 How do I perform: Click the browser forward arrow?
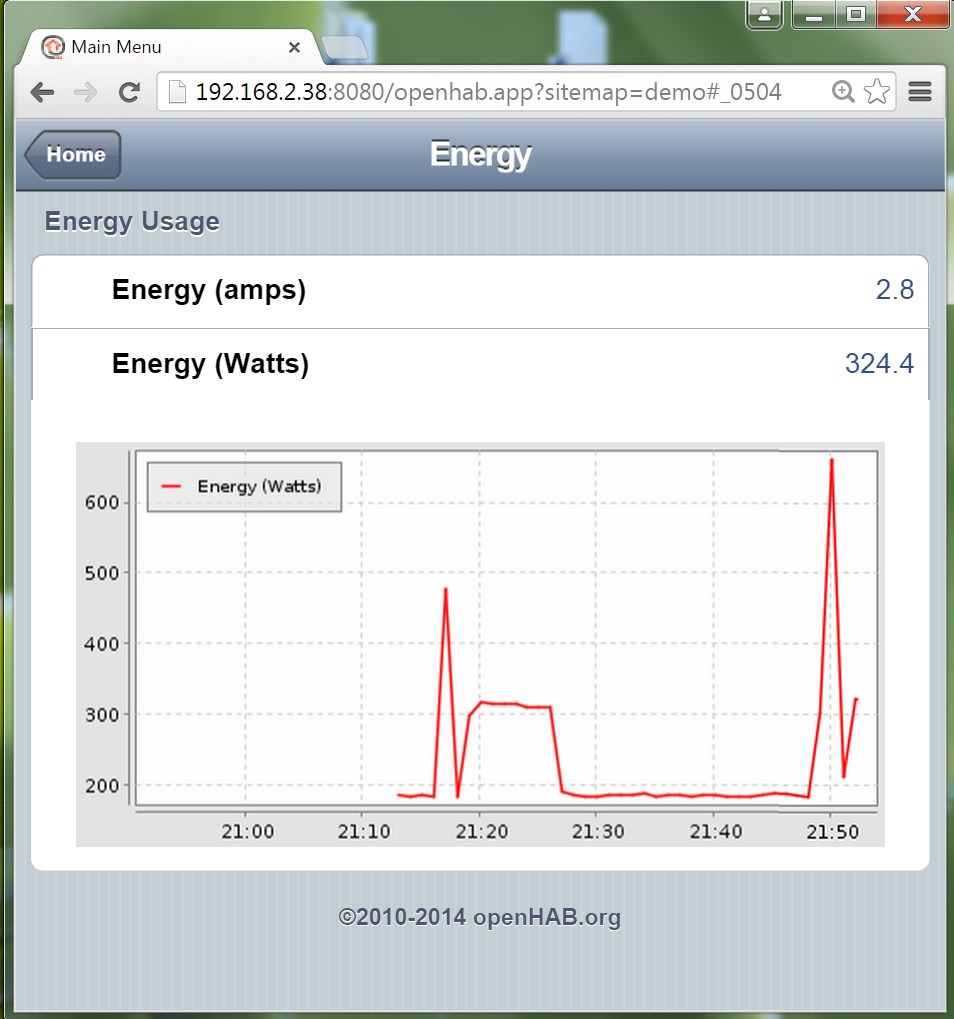[86, 91]
